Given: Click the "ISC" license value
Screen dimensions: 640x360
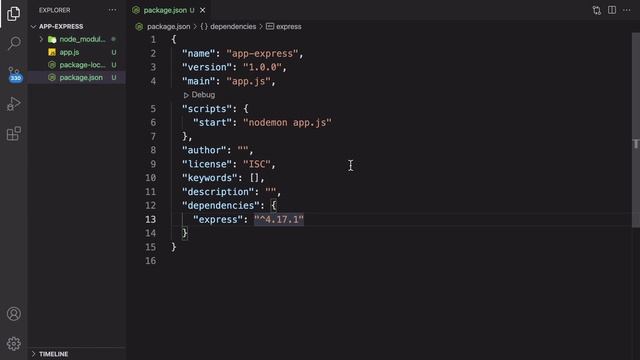Looking at the screenshot, I should pyautogui.click(x=257, y=164).
